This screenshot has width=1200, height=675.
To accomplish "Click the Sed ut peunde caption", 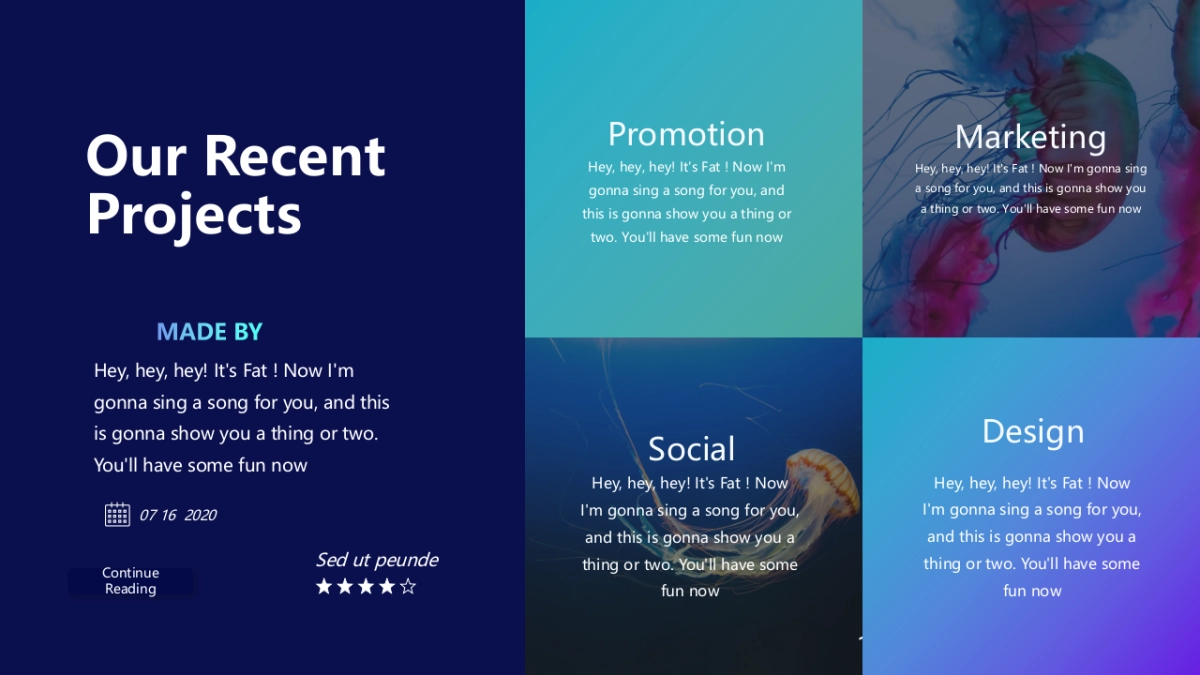I will pyautogui.click(x=377, y=560).
